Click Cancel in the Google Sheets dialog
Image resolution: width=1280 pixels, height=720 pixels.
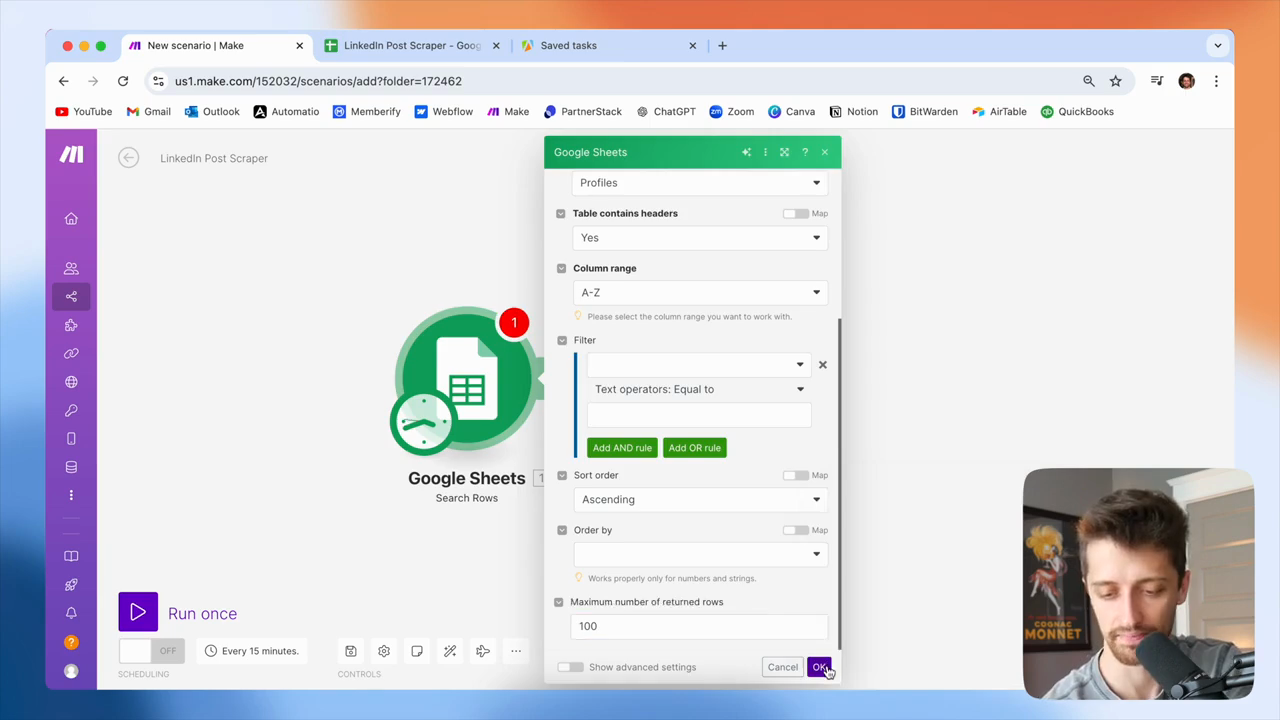pos(783,667)
